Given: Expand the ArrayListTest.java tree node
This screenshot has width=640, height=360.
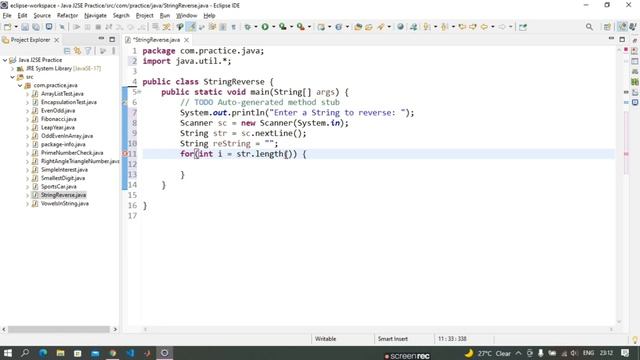Looking at the screenshot, I should tap(27, 94).
